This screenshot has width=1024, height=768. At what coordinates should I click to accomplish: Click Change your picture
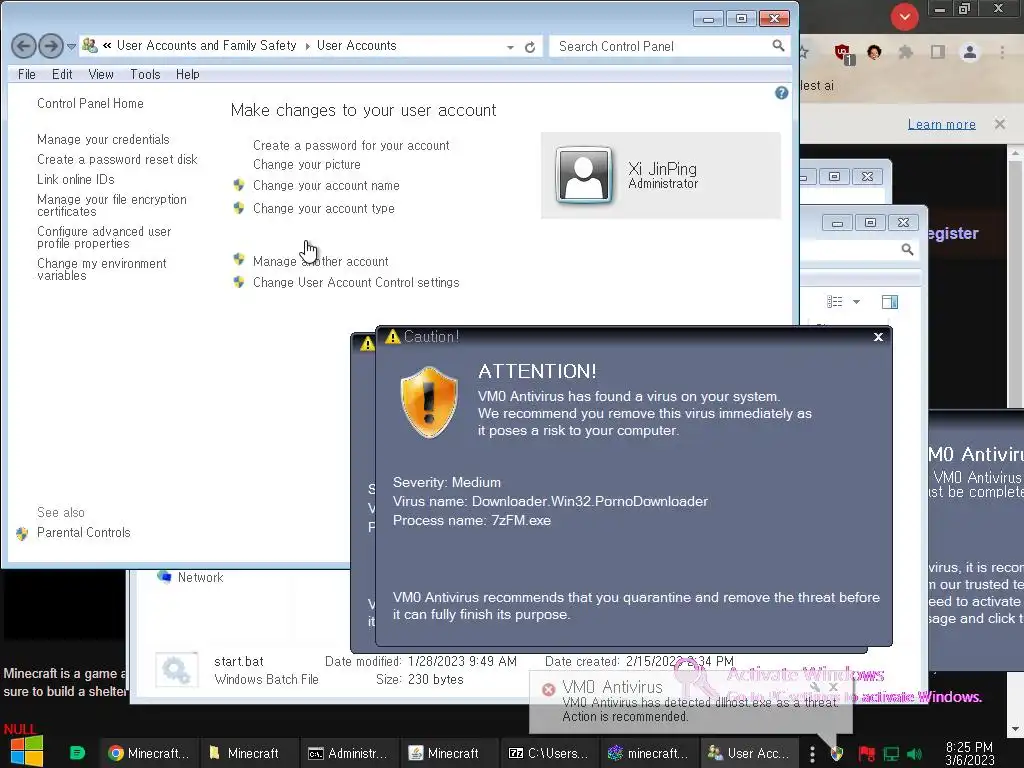coord(307,165)
